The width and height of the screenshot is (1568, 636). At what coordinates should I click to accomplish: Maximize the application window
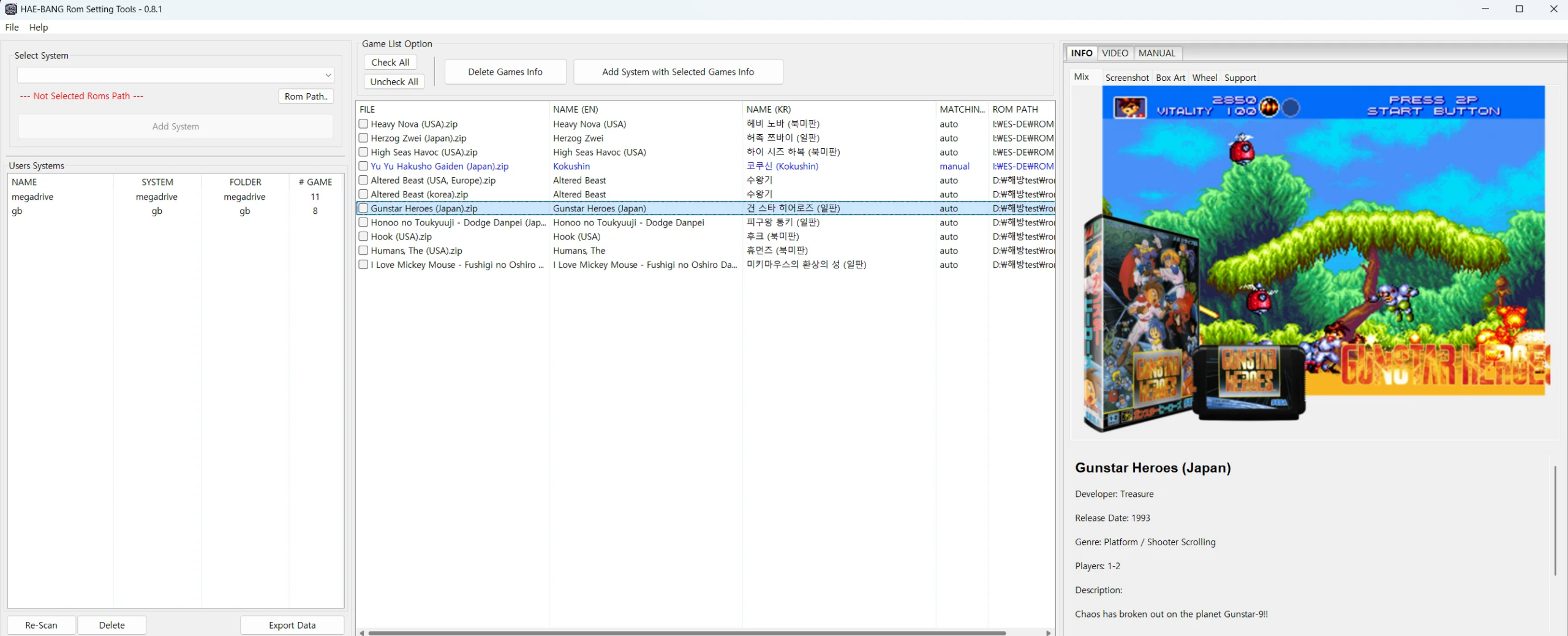click(x=1519, y=9)
